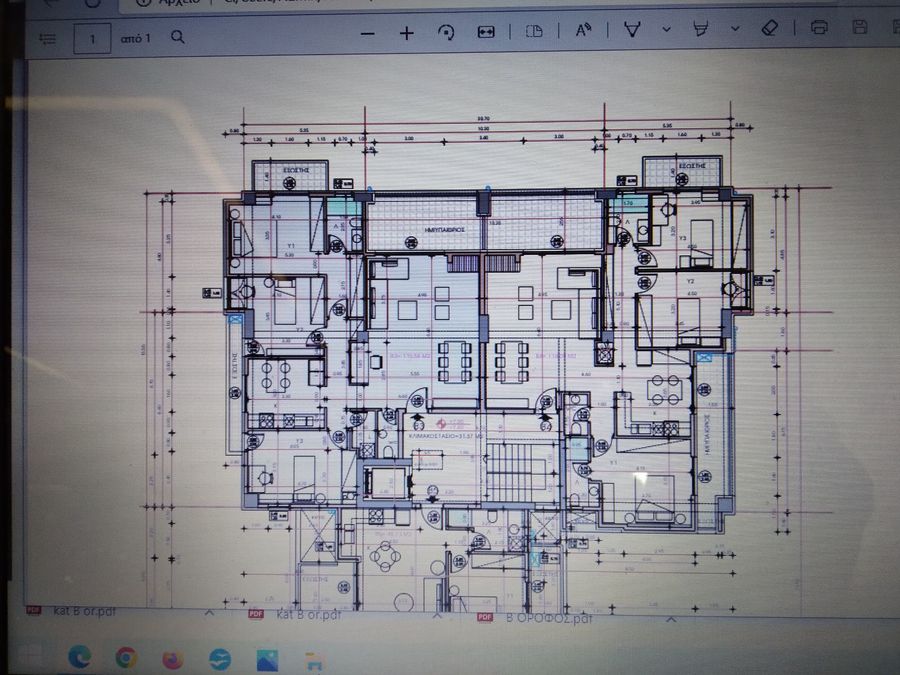Open Firefox from the taskbar

[x=172, y=659]
